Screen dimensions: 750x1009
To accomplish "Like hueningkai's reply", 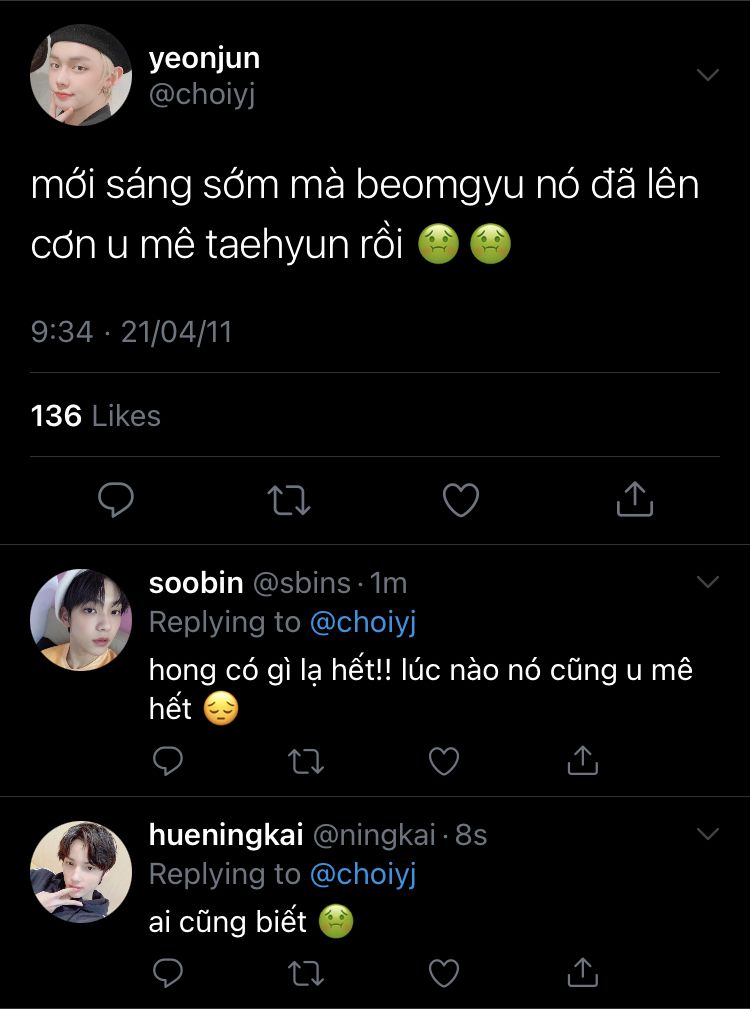I will click(x=443, y=971).
